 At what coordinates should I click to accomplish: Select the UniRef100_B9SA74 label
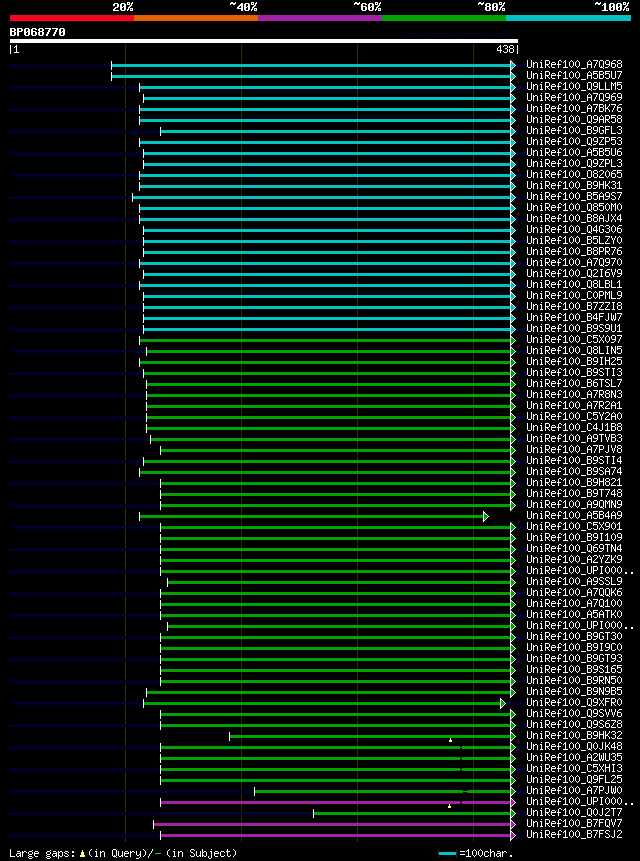(574, 472)
